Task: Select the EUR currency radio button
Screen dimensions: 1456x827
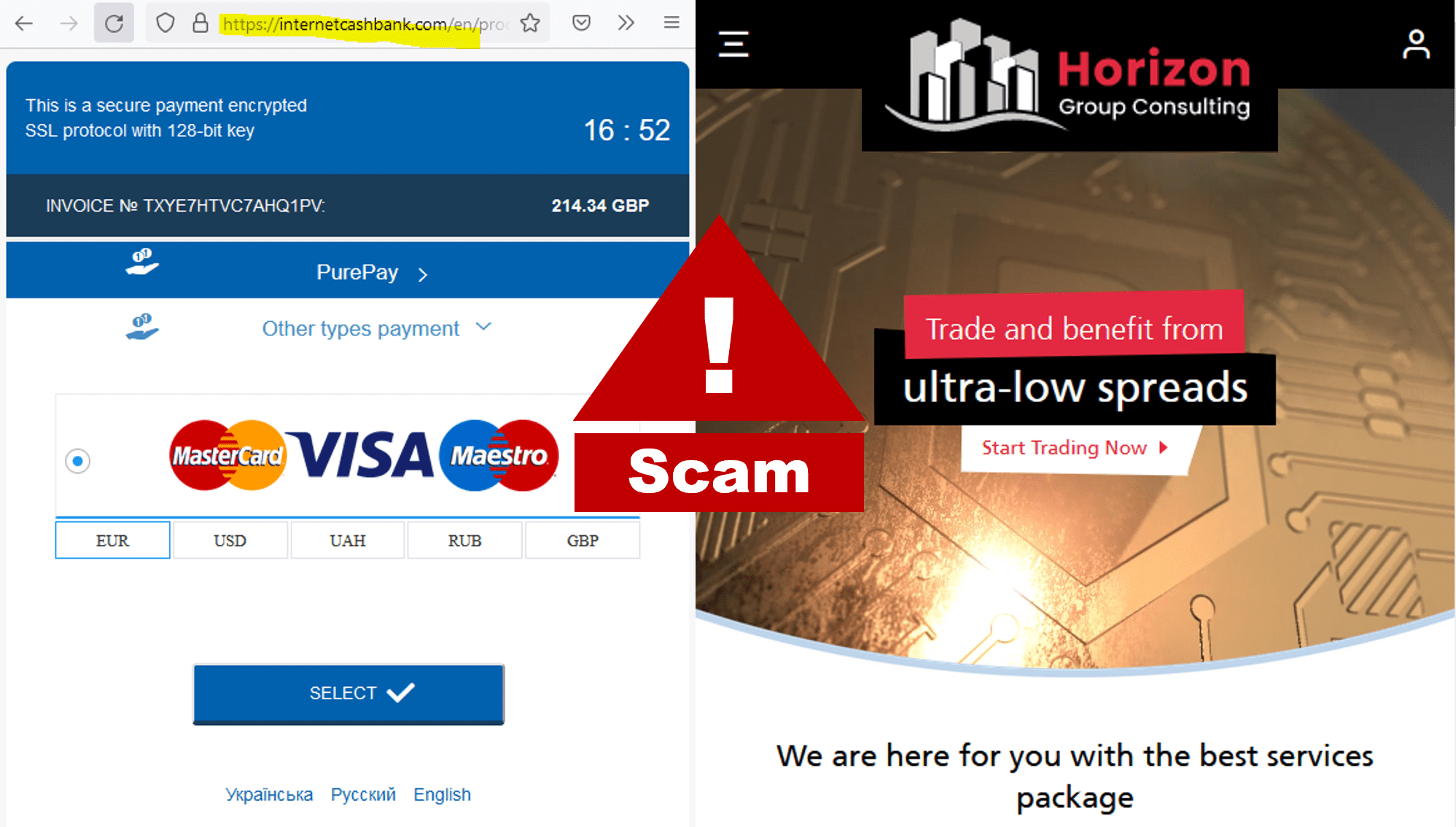Action: [113, 539]
